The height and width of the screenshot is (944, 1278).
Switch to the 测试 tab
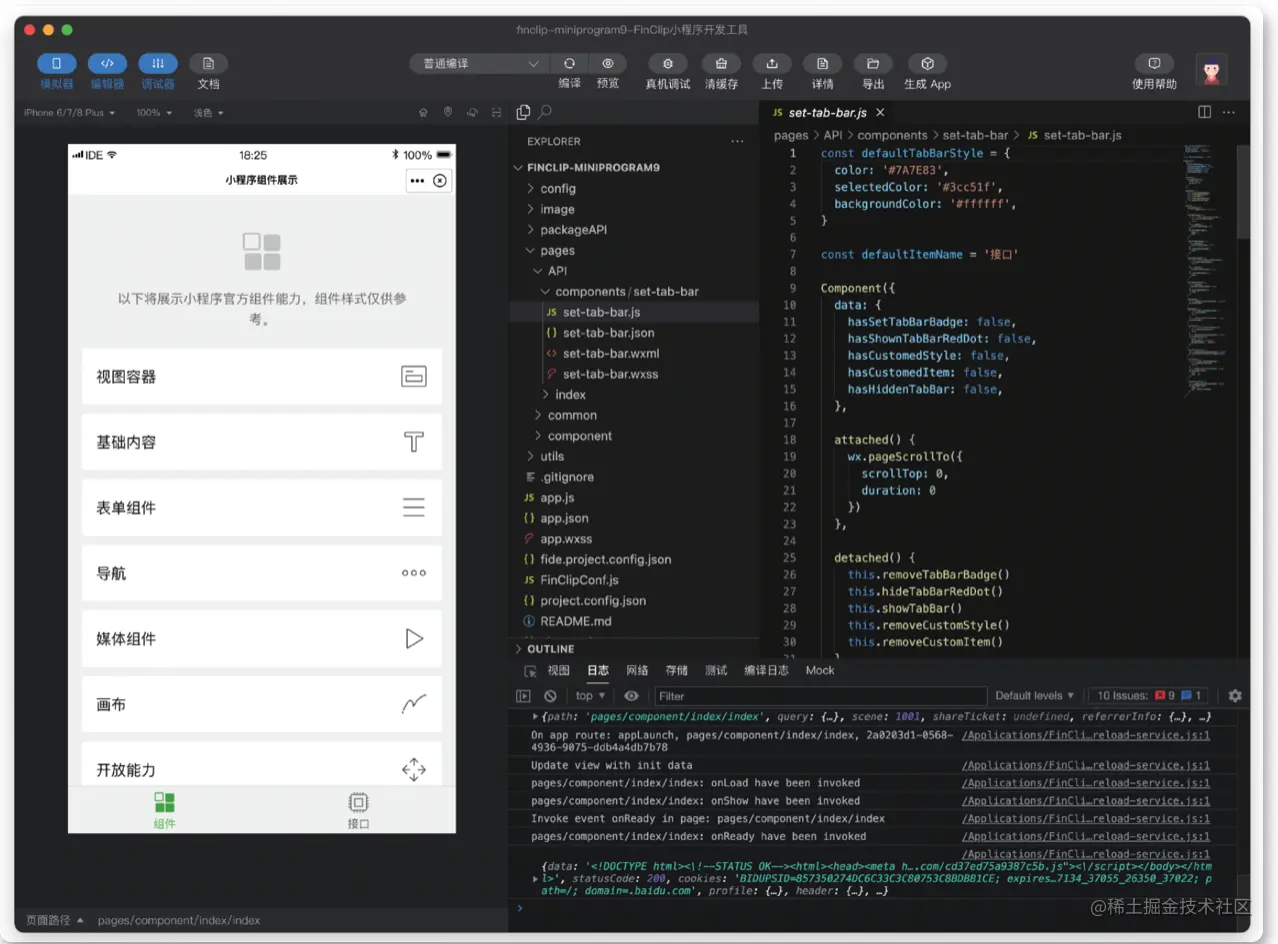pyautogui.click(x=716, y=670)
